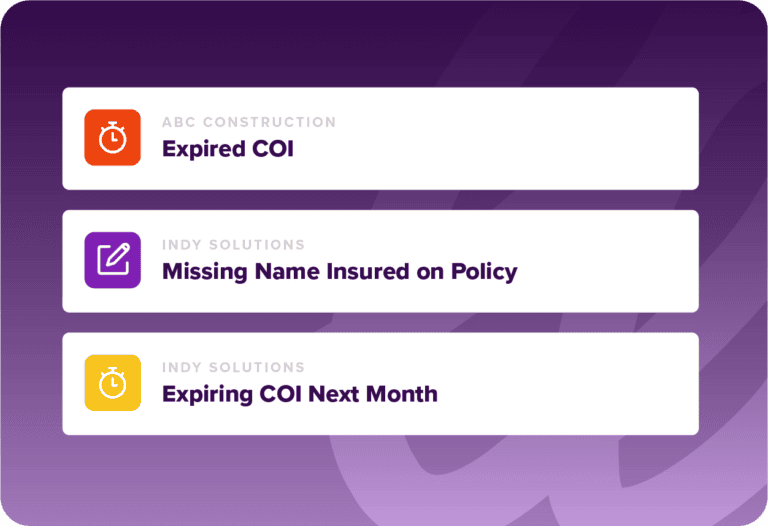Select the ABC CONSTRUCTION company label
768x526 pixels.
click(x=249, y=122)
